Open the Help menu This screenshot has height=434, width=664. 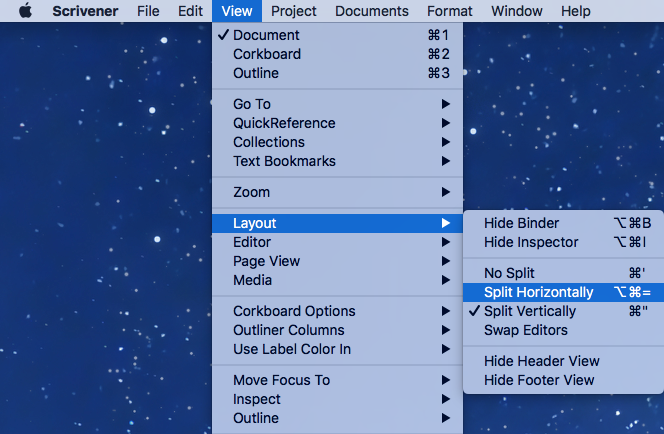point(575,11)
